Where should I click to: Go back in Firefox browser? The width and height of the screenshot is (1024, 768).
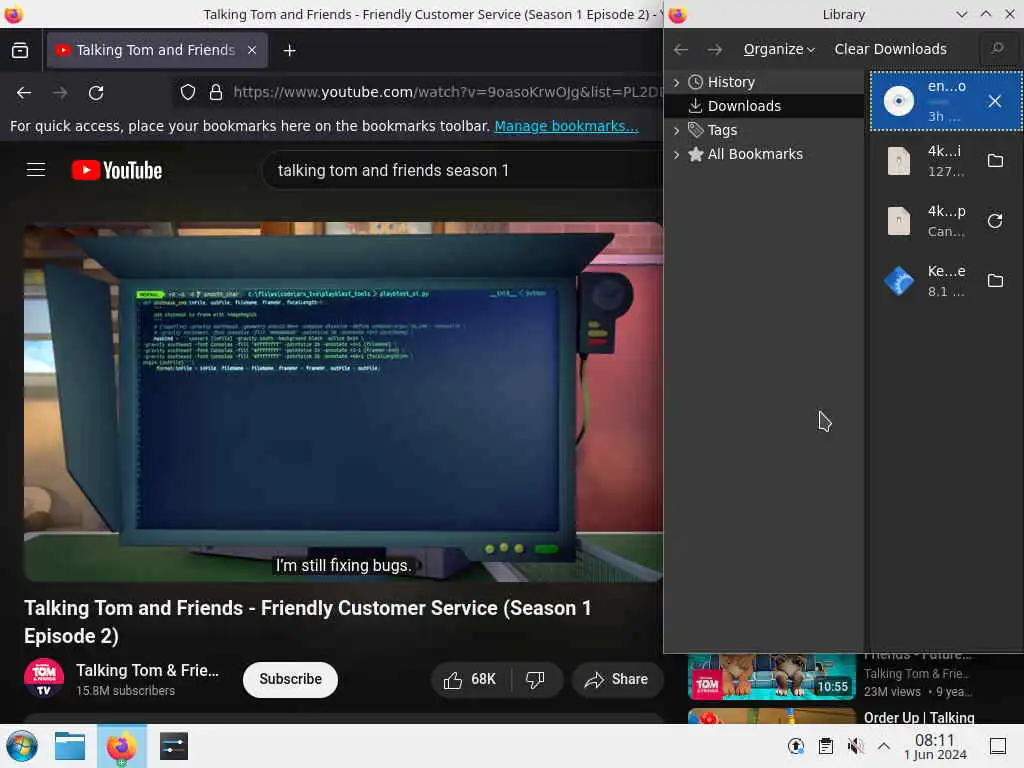tap(24, 93)
